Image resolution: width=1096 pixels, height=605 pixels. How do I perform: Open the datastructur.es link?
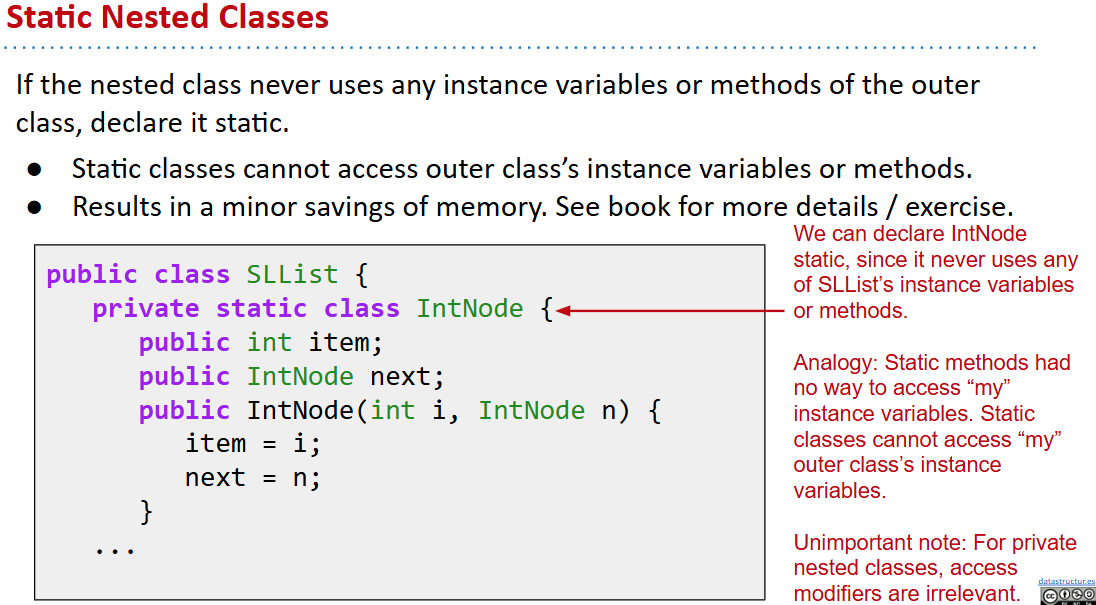pos(1066,581)
